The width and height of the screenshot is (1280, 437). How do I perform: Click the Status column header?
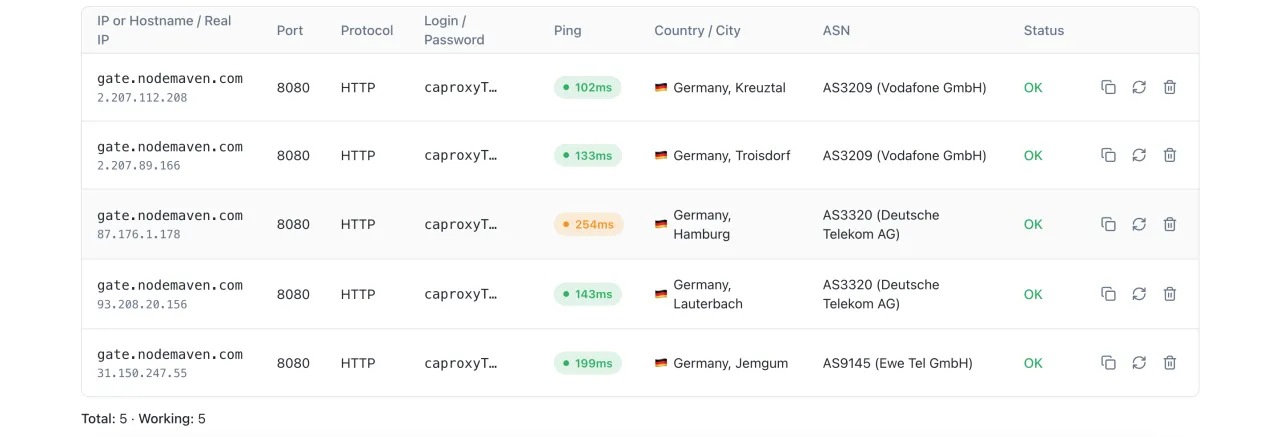pos(1043,30)
